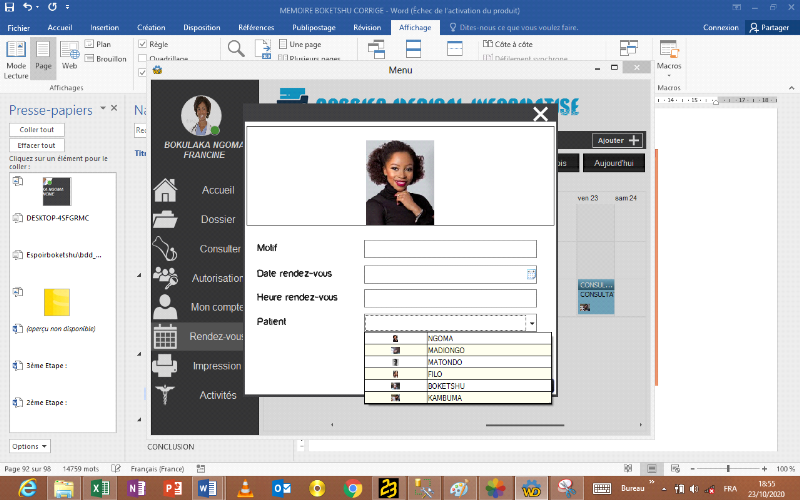Click Coller tout in Presse-papiers
This screenshot has height=500, width=800.
pyautogui.click(x=37, y=130)
